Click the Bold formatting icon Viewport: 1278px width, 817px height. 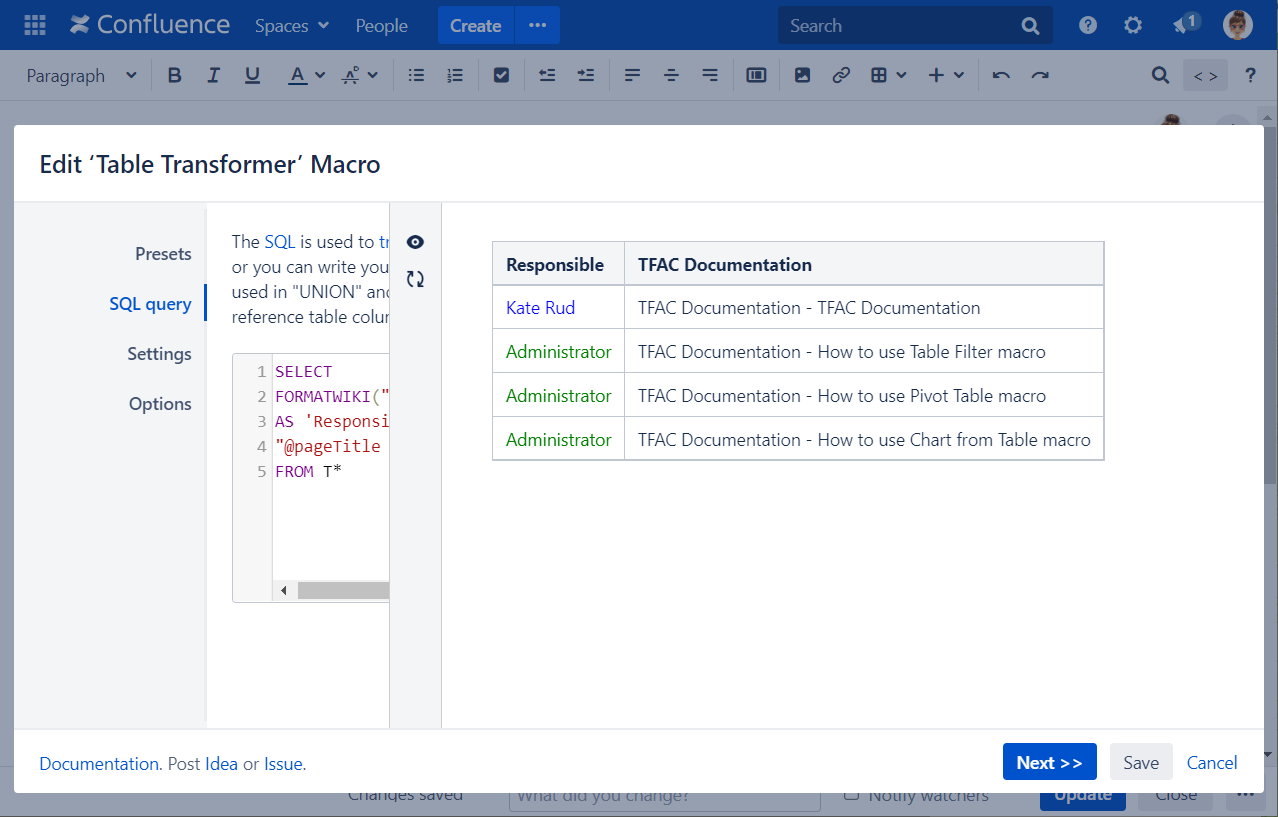tap(175, 75)
